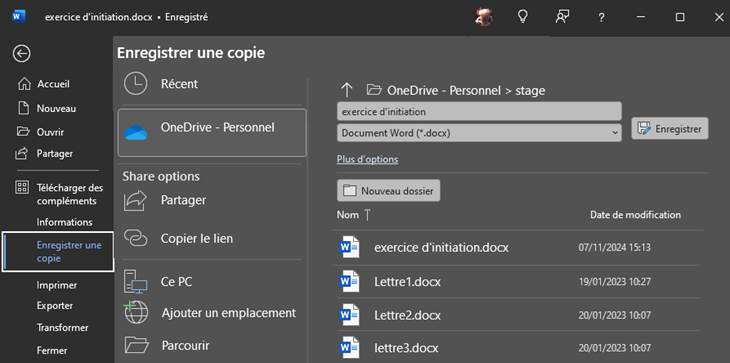The height and width of the screenshot is (363, 730).
Task: Select lettre3.docx in file list
Action: 517,348
